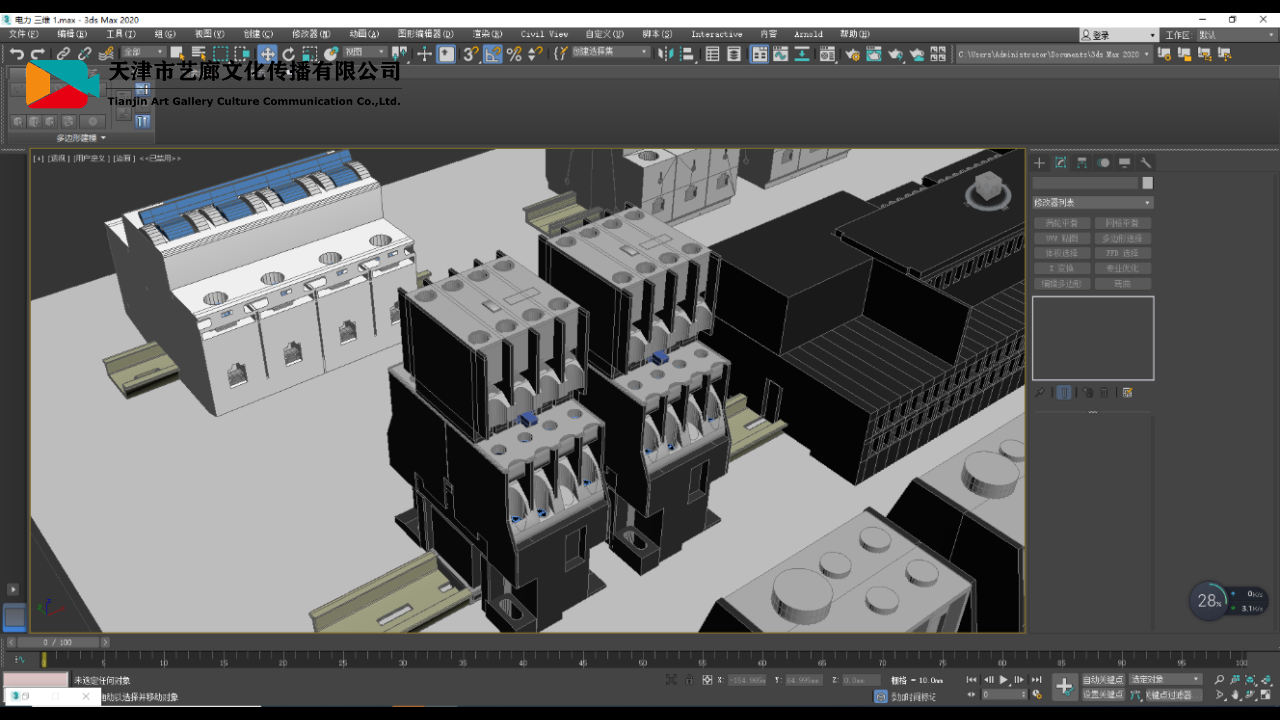Toggle the Window/Crossing selection mode
The height and width of the screenshot is (720, 1280).
point(243,54)
